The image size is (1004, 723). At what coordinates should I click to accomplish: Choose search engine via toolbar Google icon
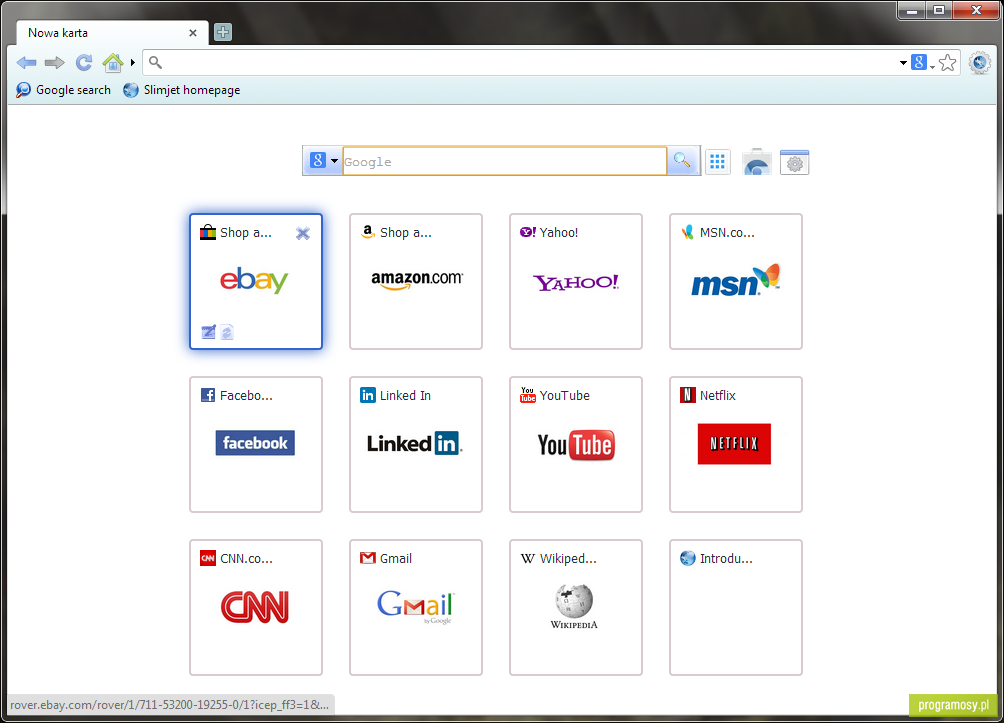919,63
